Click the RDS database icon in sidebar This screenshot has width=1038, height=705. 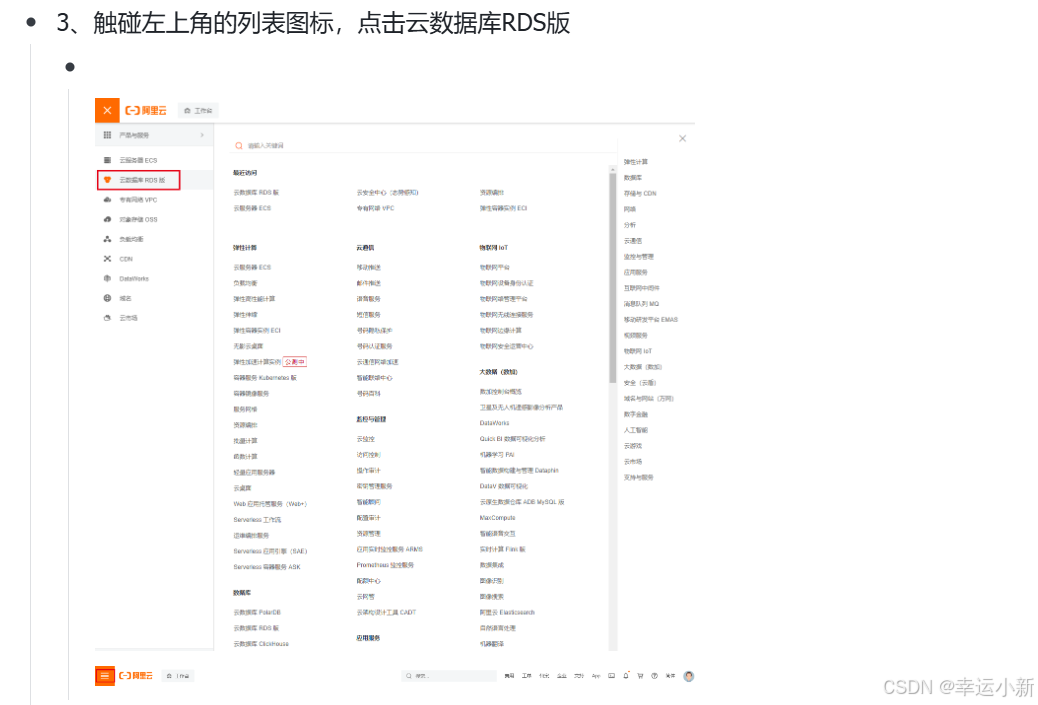[x=107, y=180]
